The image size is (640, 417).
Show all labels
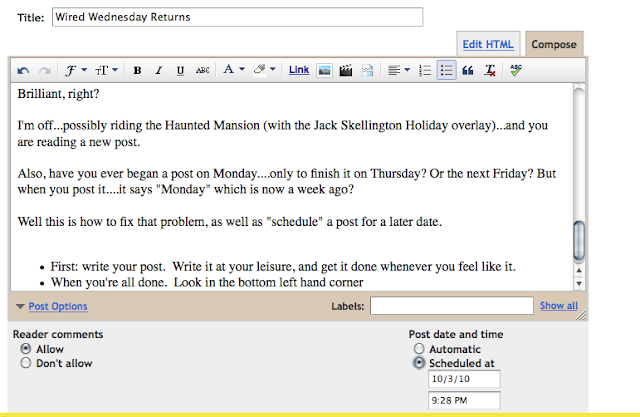[559, 306]
